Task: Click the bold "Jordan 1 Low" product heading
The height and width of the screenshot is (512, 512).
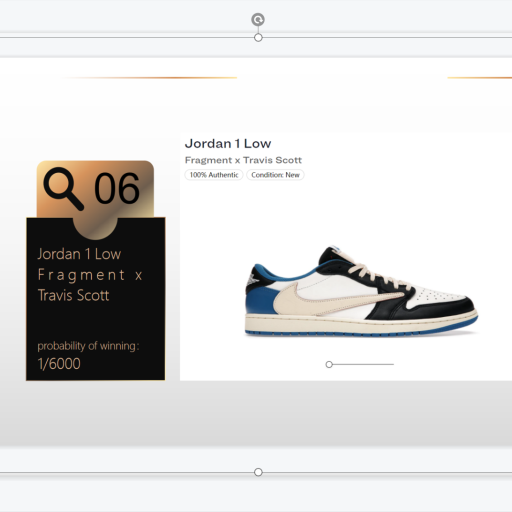Action: coord(228,144)
